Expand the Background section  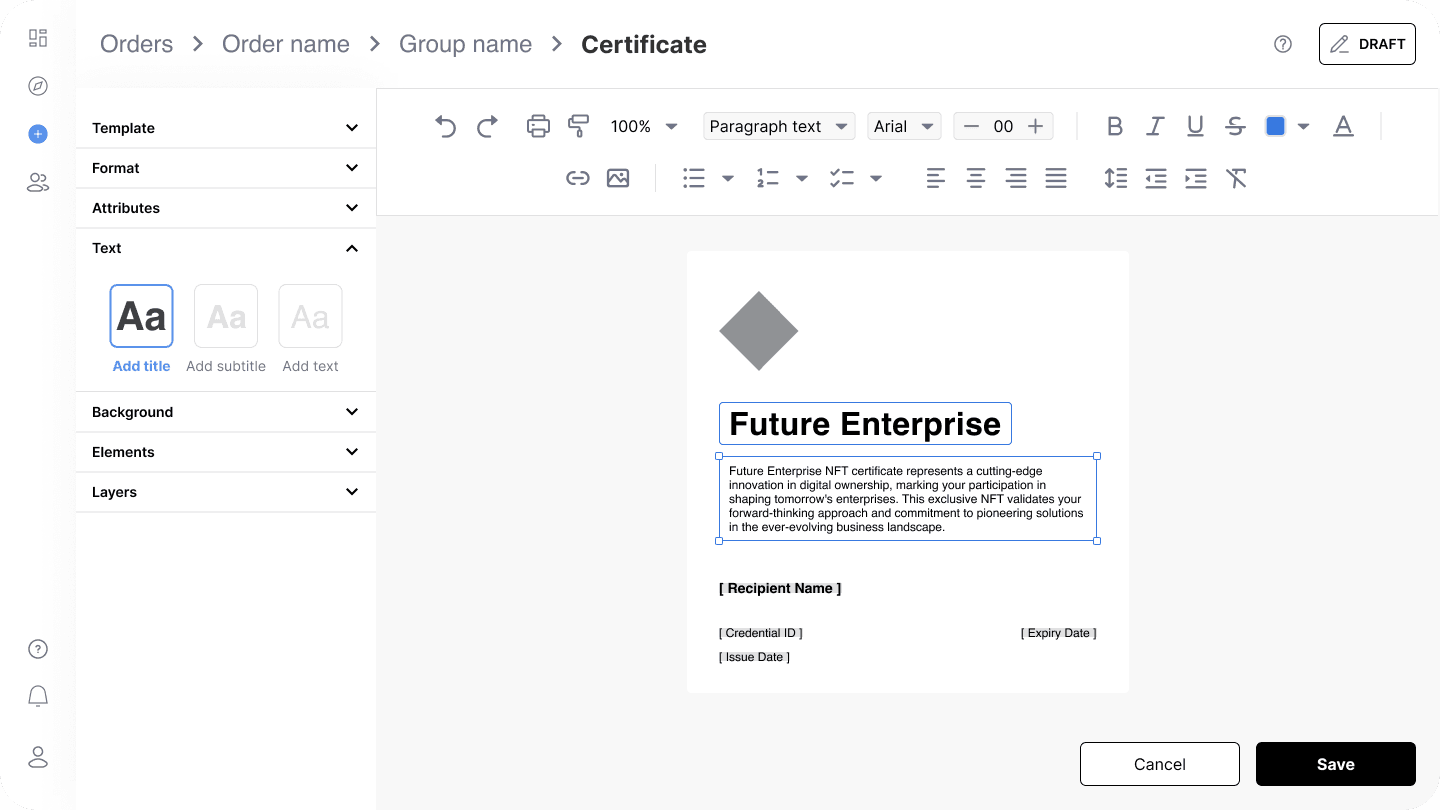pos(225,411)
